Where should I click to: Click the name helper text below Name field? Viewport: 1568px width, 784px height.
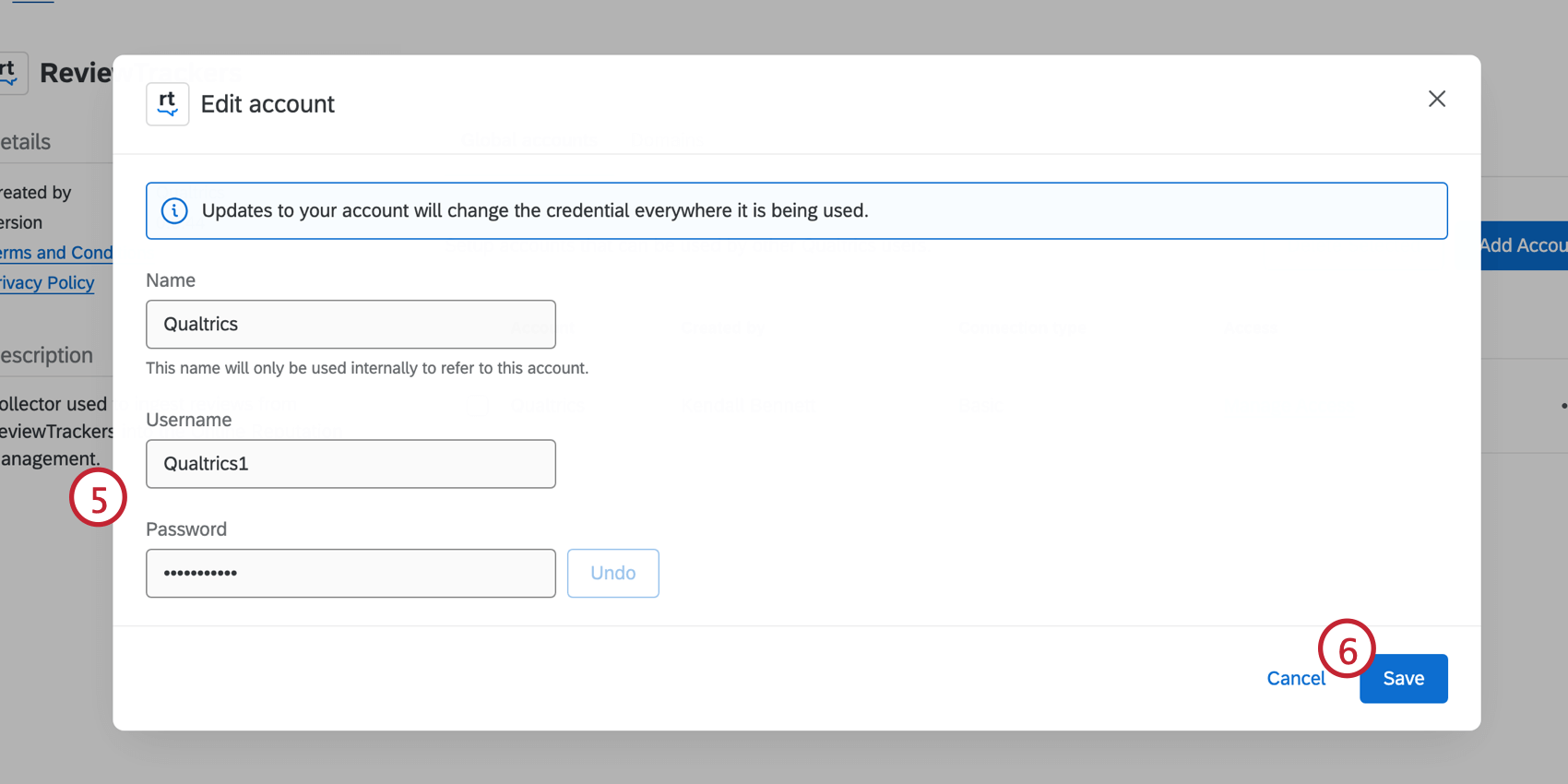(x=367, y=368)
